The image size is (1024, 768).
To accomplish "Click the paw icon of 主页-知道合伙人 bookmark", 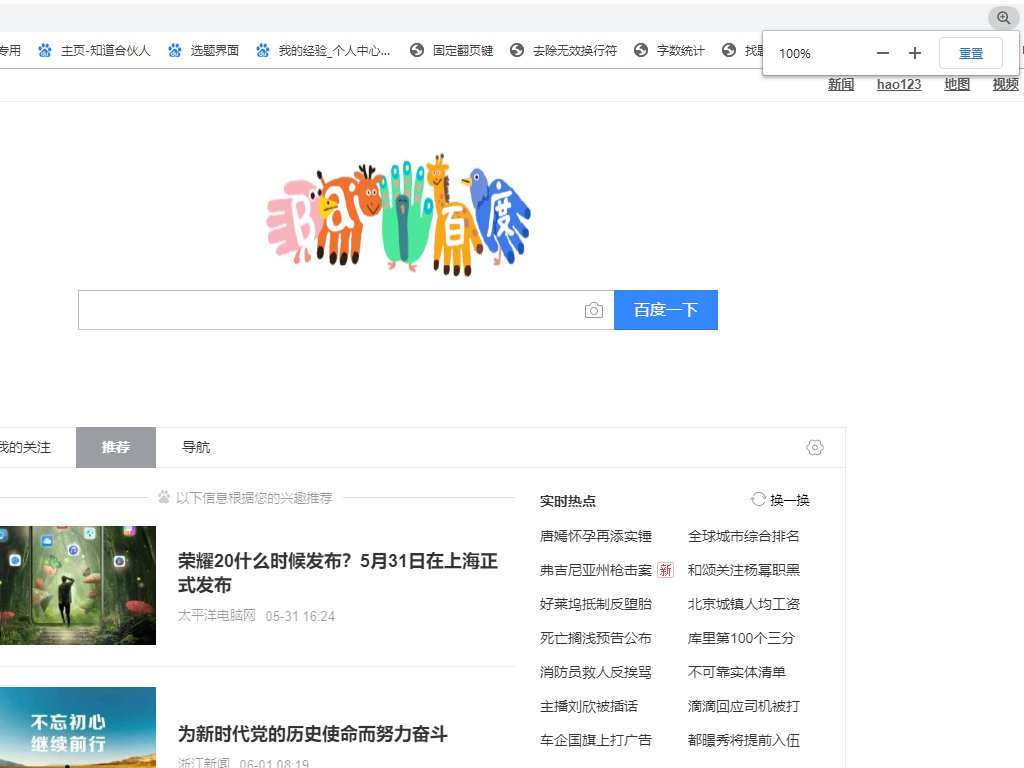I will click(43, 51).
